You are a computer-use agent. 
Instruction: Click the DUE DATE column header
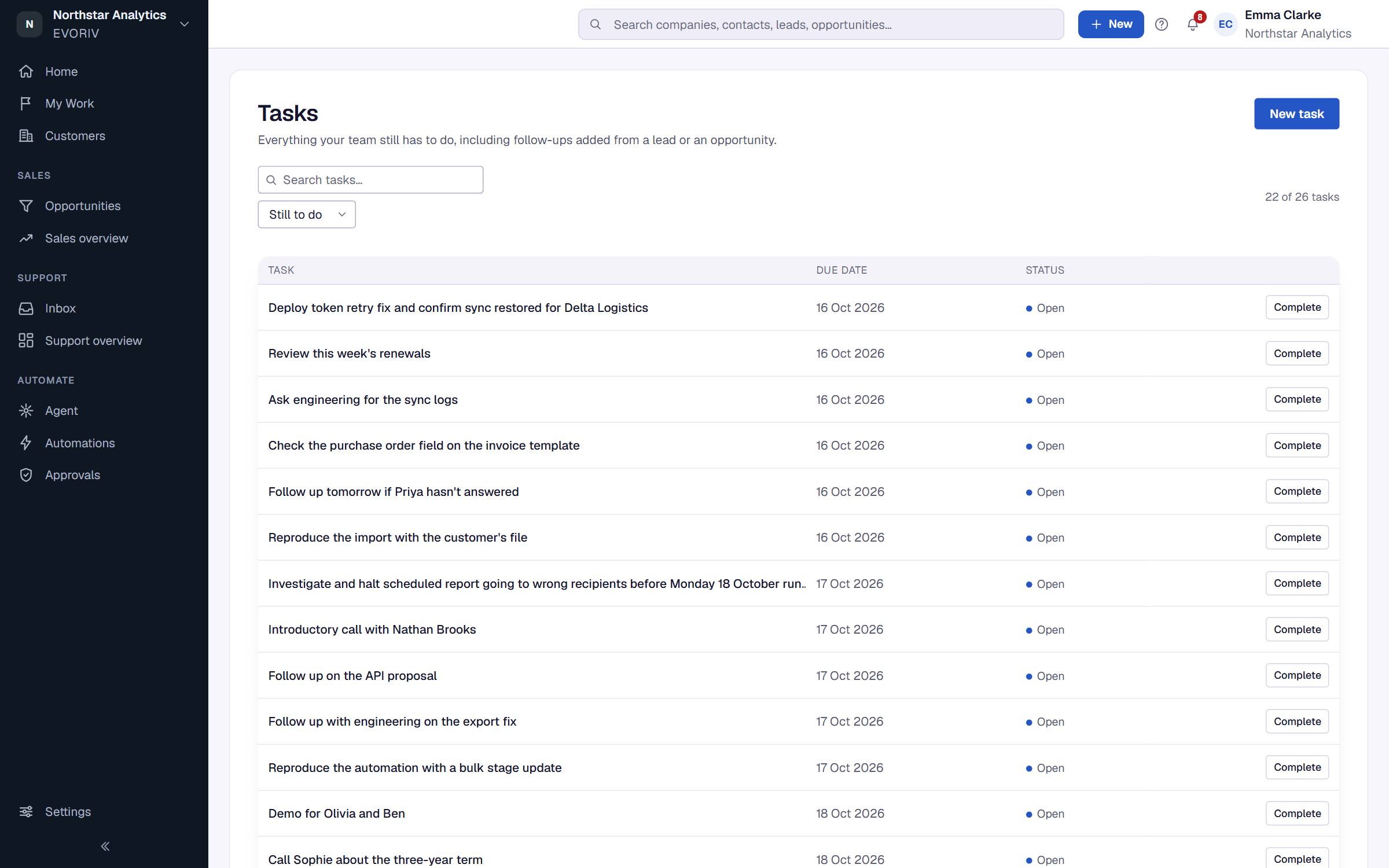(842, 270)
